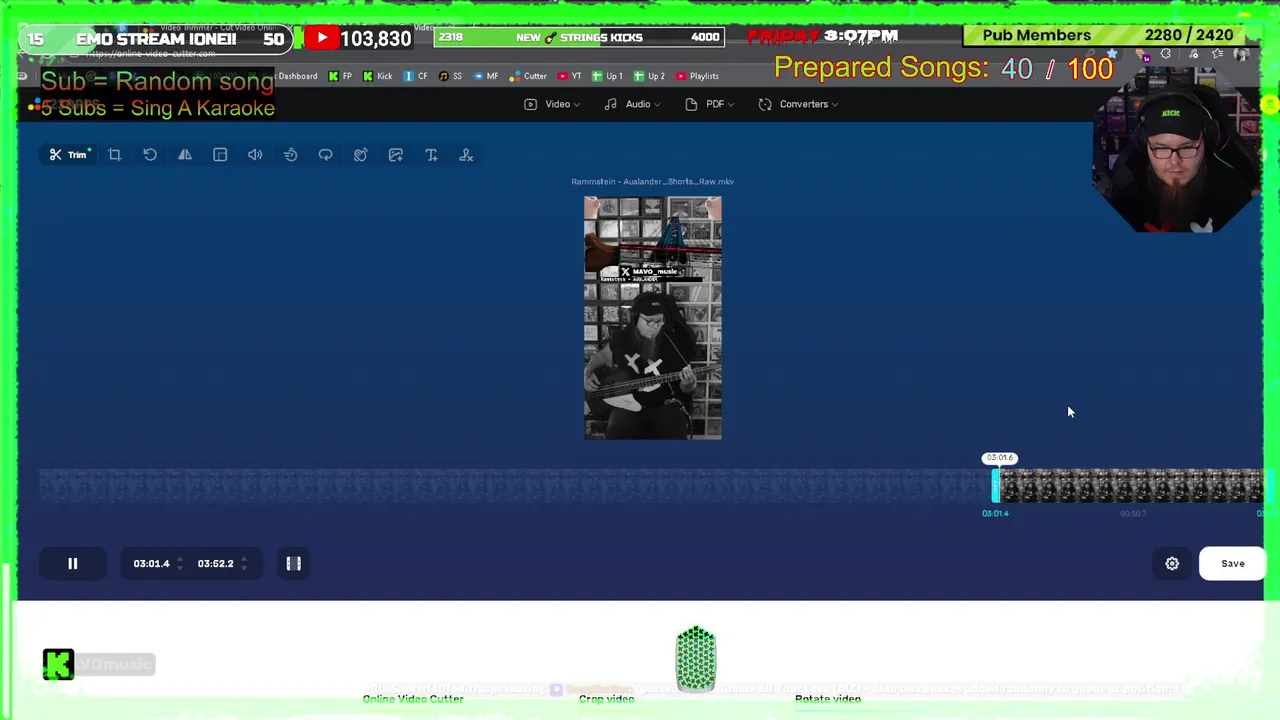Pause the video playback
The width and height of the screenshot is (1280, 720).
pos(72,564)
